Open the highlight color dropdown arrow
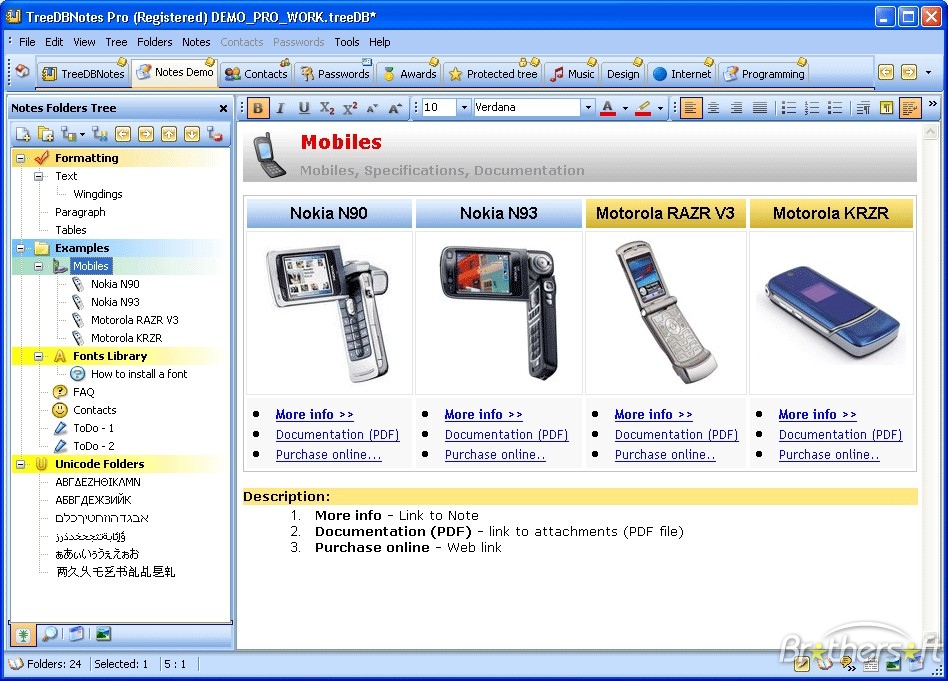The width and height of the screenshot is (948, 681). click(x=660, y=108)
